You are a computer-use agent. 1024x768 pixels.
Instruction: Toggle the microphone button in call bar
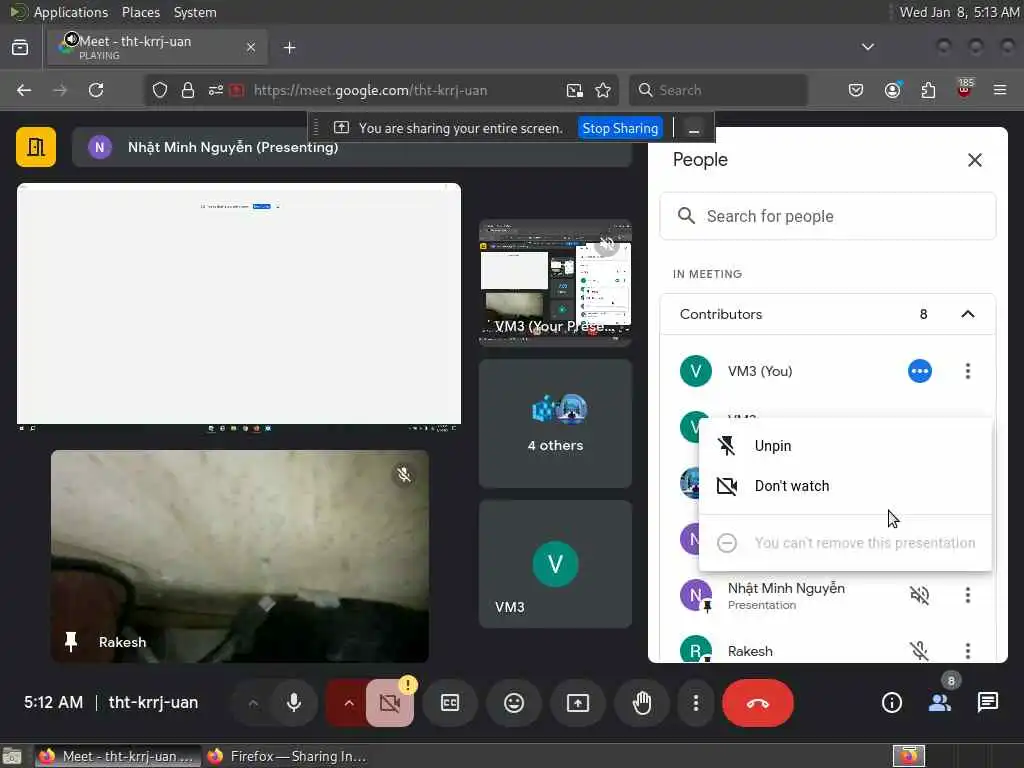294,703
